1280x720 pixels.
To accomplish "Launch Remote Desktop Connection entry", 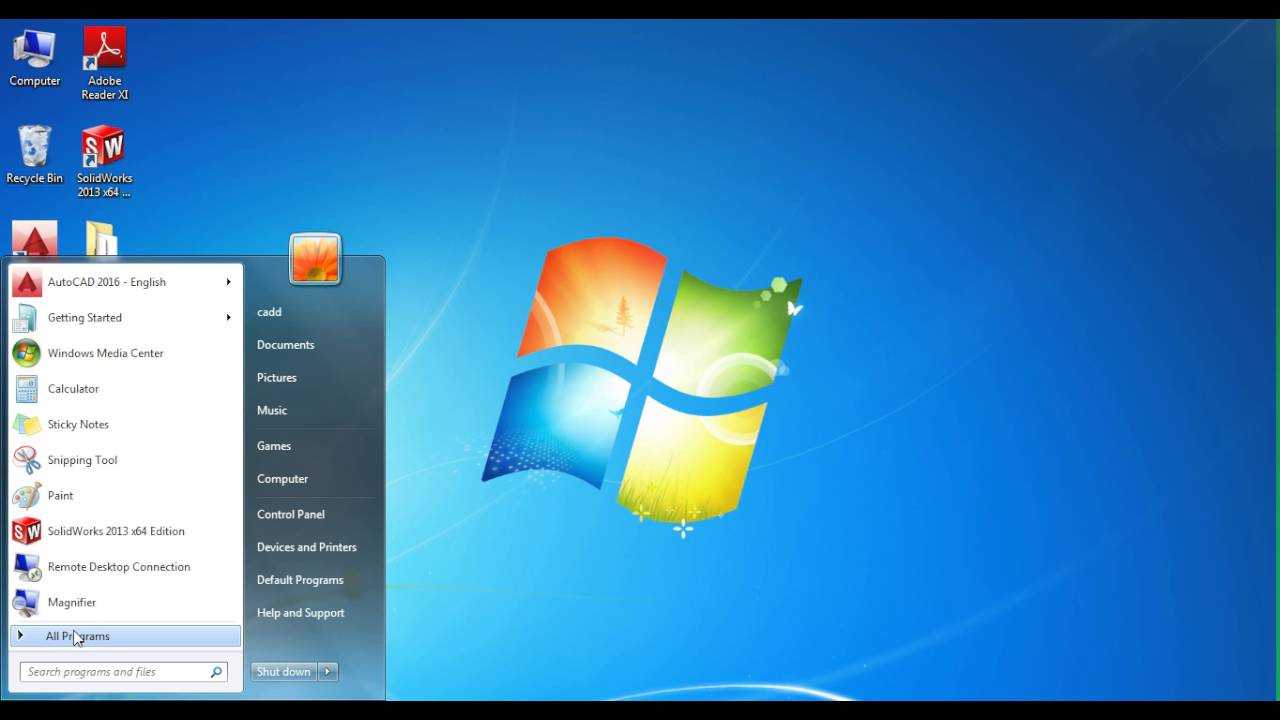I will point(125,567).
